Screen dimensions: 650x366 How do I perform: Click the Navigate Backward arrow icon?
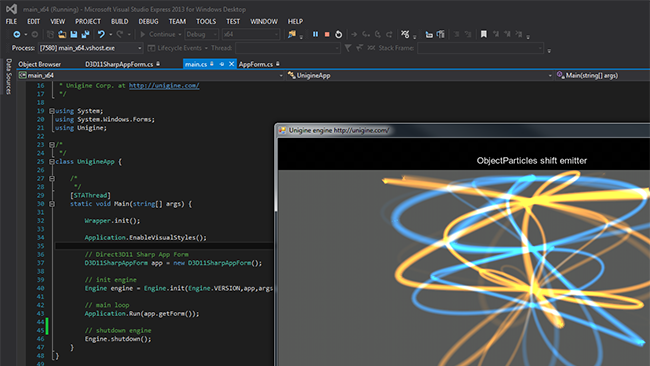tap(17, 34)
